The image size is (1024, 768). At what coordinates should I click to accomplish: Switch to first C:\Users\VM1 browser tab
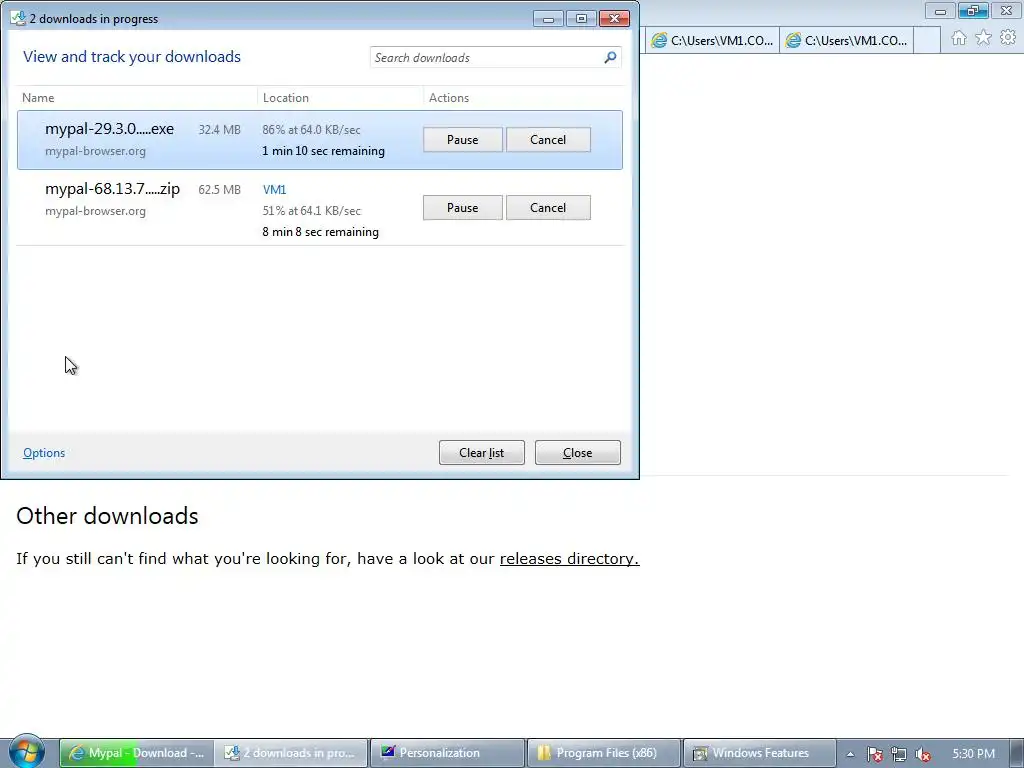click(712, 40)
